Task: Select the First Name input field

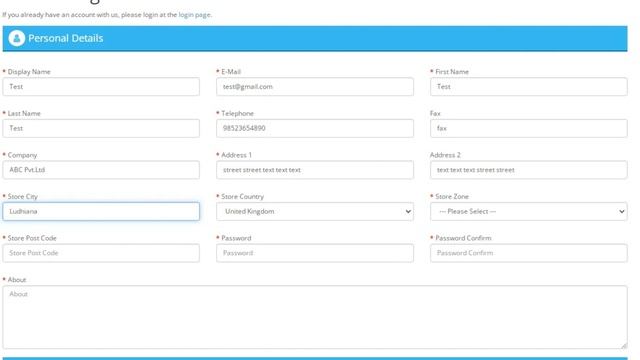Action: coord(529,87)
